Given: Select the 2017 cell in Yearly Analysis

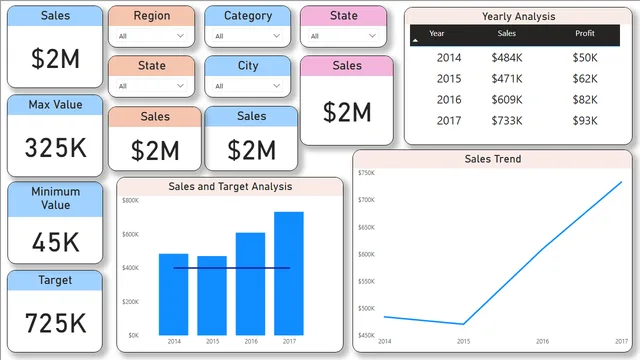Looking at the screenshot, I should tap(449, 120).
